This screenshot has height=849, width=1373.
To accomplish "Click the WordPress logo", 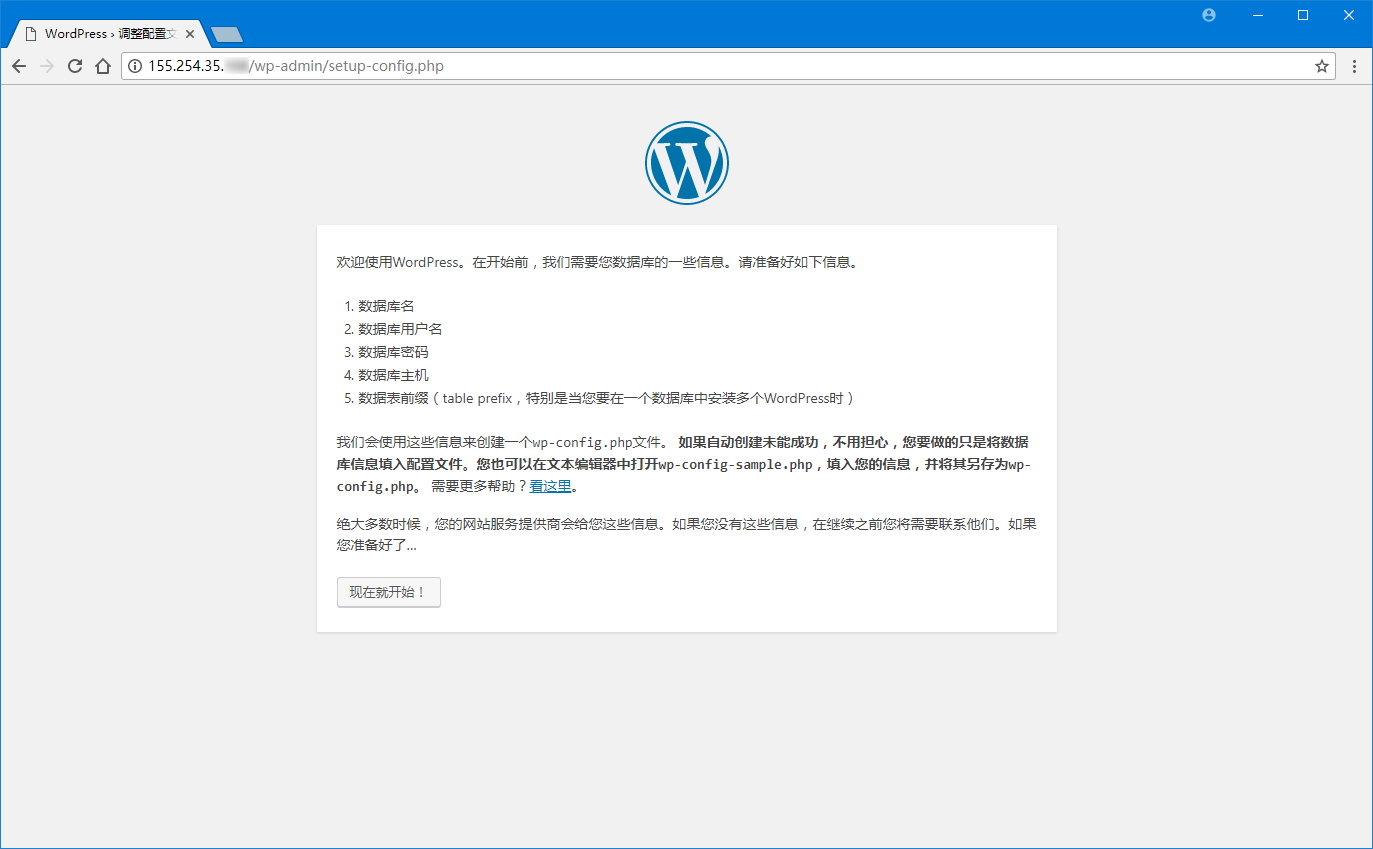I will [x=687, y=163].
